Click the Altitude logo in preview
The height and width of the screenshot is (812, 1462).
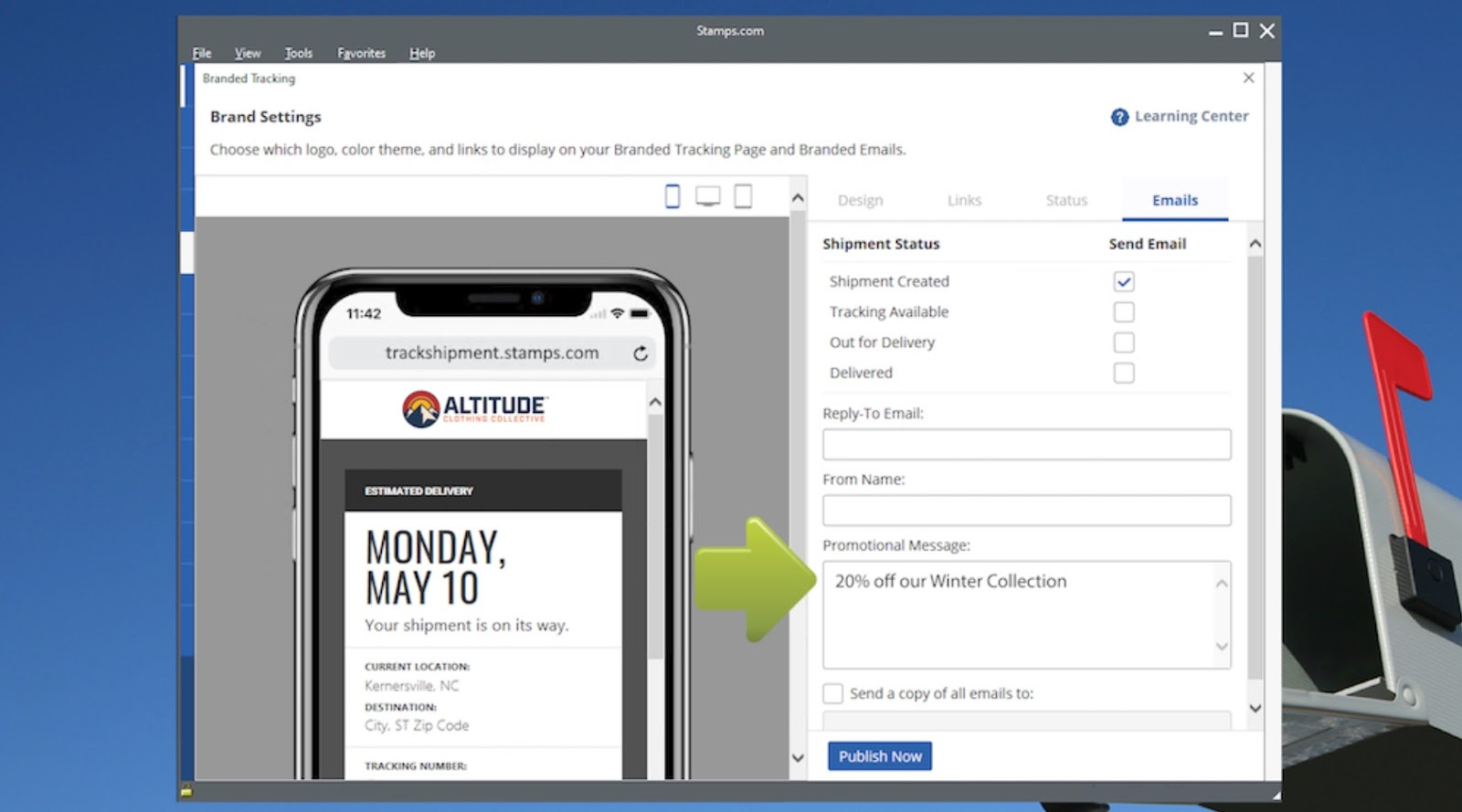pos(473,409)
